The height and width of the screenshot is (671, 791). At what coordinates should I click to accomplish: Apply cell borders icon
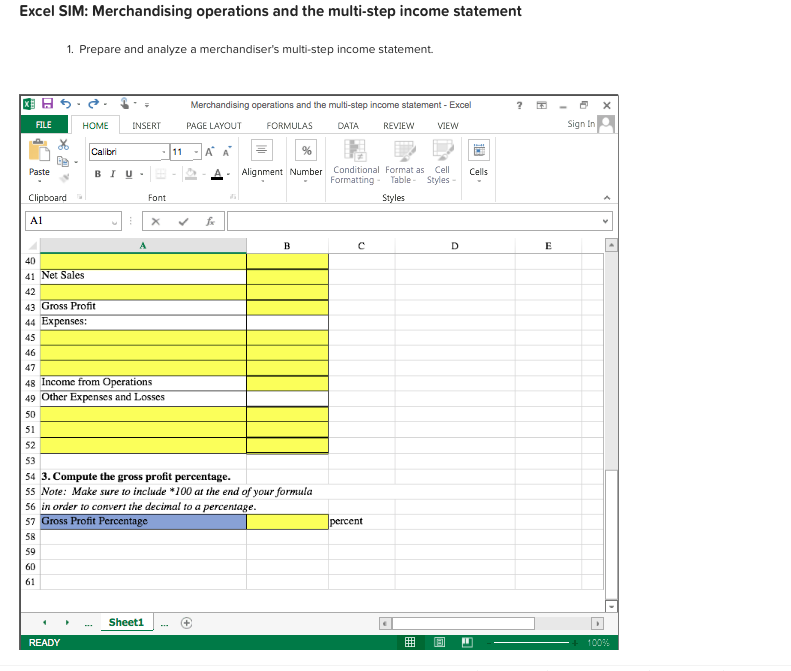coord(160,174)
